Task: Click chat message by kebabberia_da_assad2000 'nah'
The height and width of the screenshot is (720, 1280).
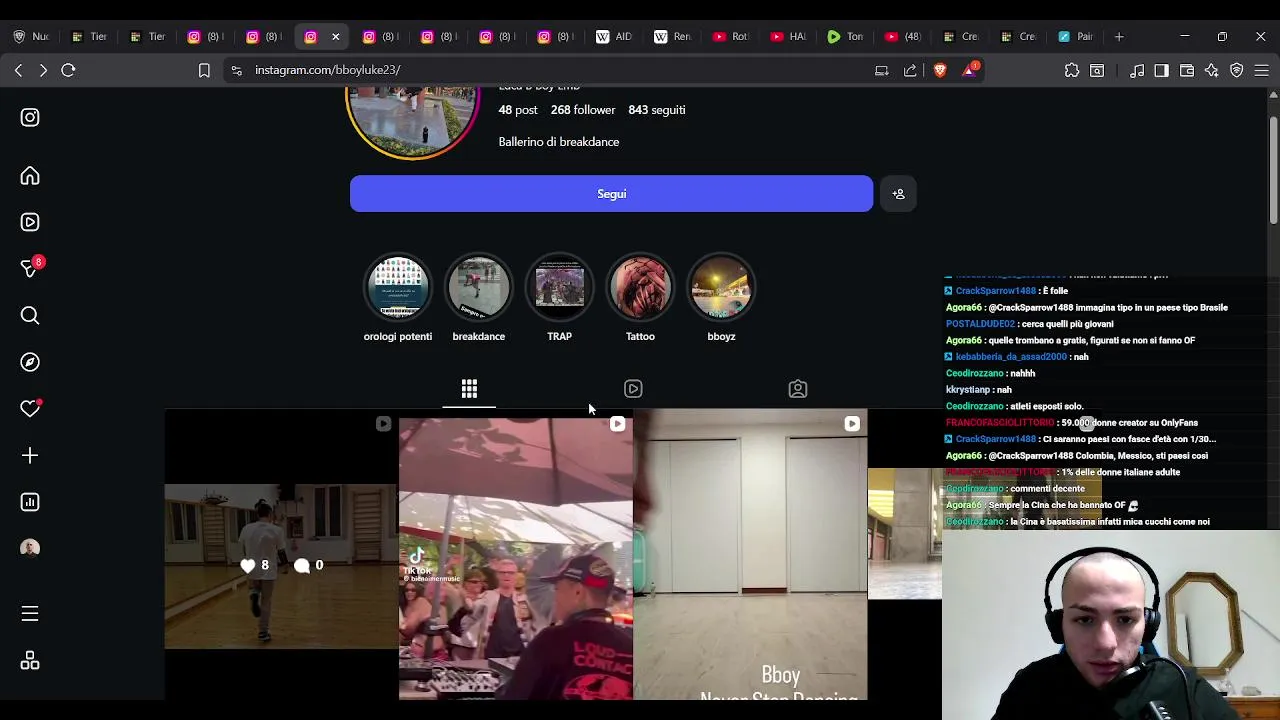Action: pyautogui.click(x=1017, y=357)
